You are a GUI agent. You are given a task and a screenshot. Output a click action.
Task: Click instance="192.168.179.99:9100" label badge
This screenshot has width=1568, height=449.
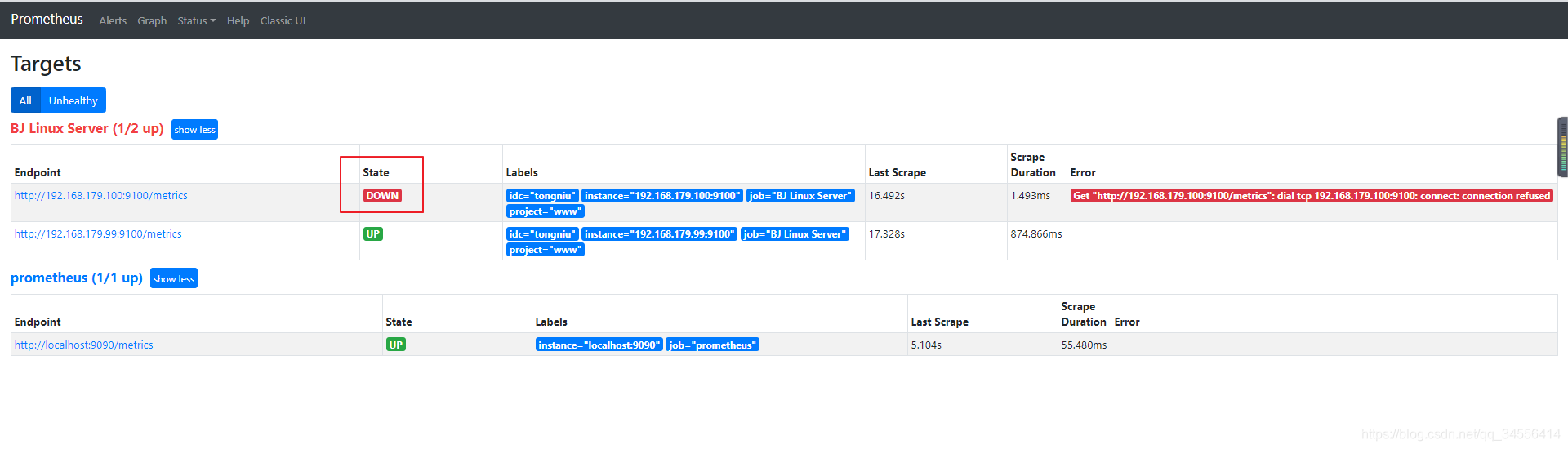click(x=660, y=234)
